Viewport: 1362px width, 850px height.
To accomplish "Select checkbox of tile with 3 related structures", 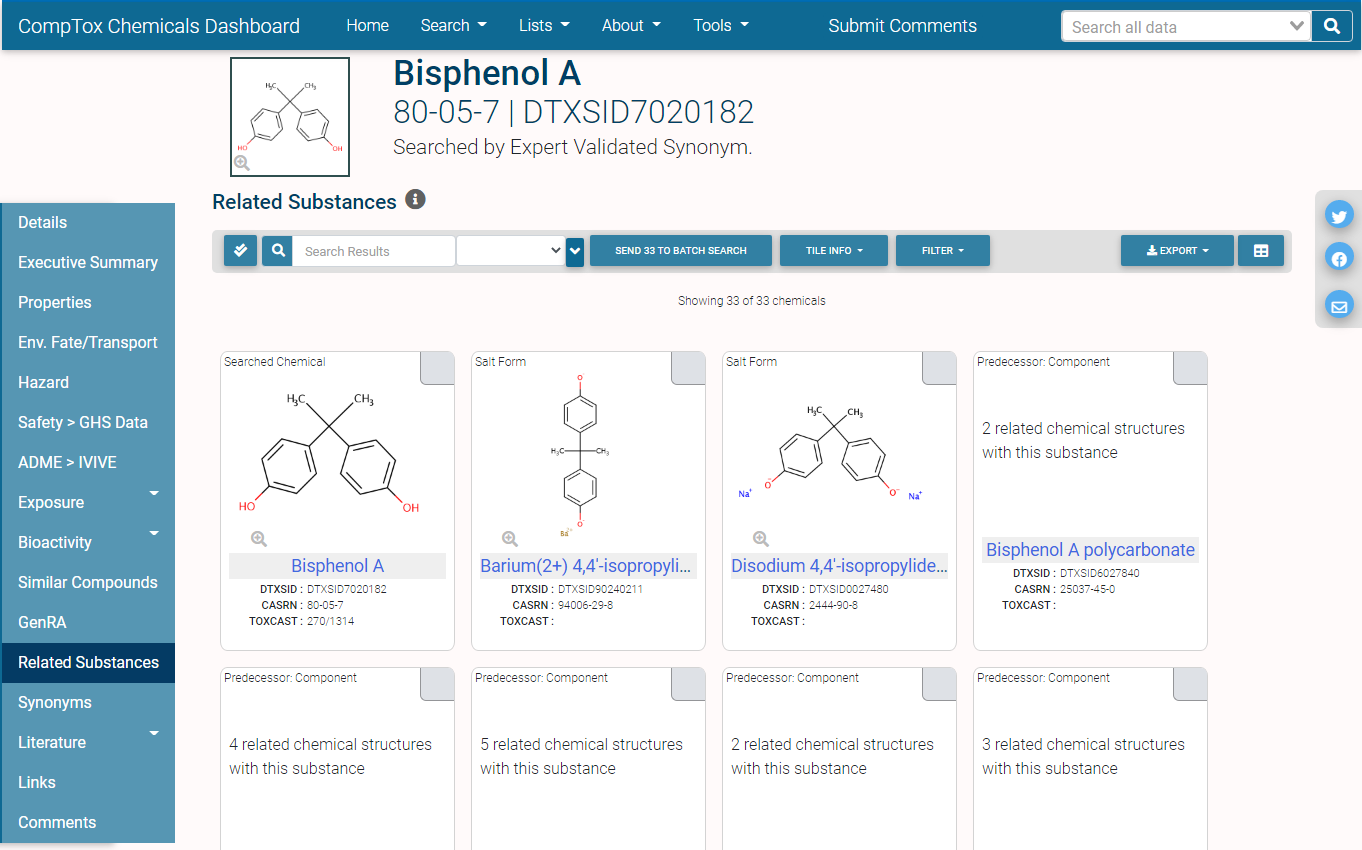I will 1190,684.
